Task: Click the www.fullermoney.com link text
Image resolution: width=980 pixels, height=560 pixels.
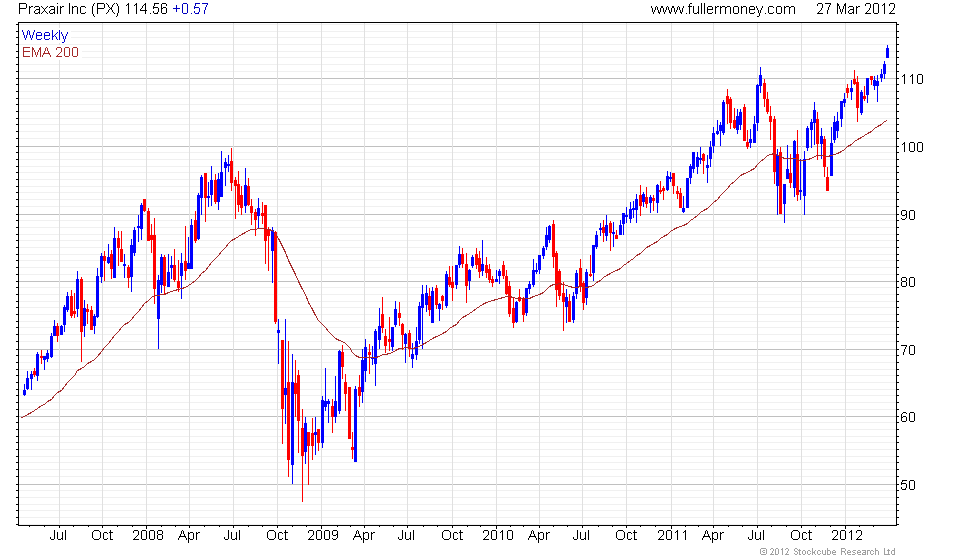Action: 722,9
